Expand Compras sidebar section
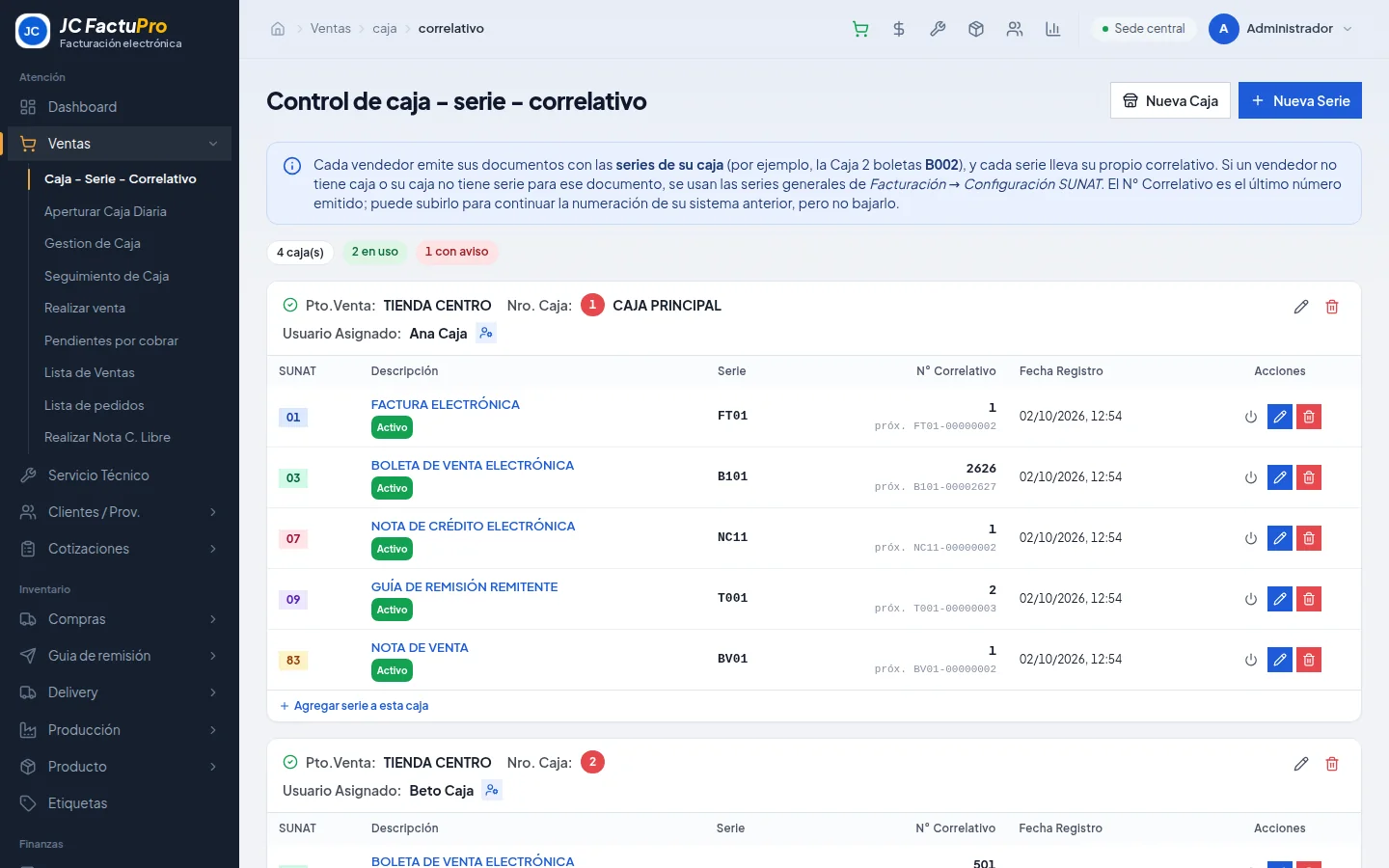The height and width of the screenshot is (868, 1389). point(120,619)
